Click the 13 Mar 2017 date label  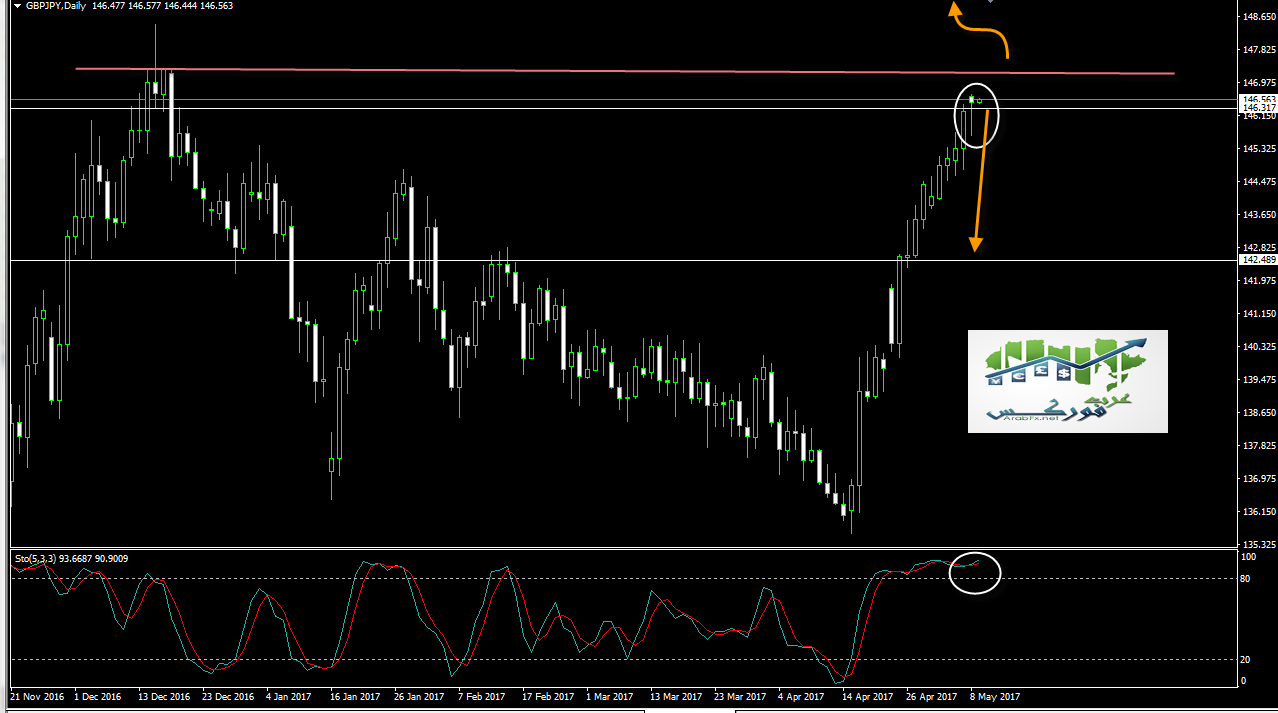click(676, 696)
